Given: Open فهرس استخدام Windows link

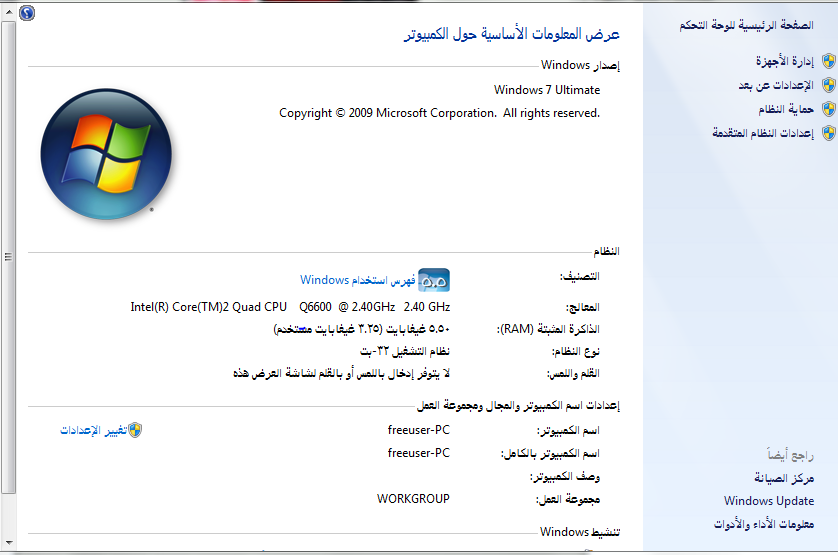Looking at the screenshot, I should tap(358, 280).
